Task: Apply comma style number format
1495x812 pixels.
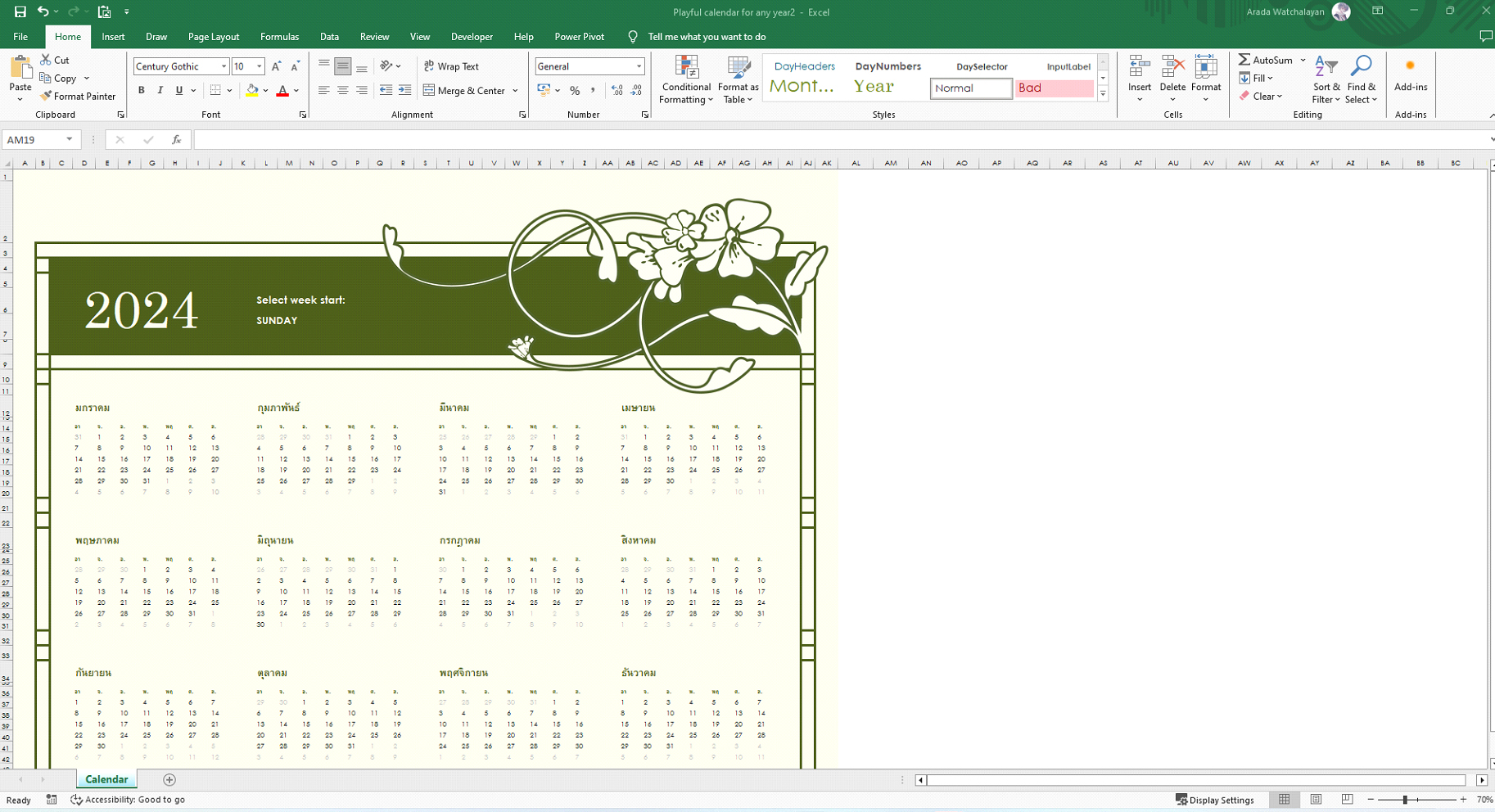Action: click(593, 90)
